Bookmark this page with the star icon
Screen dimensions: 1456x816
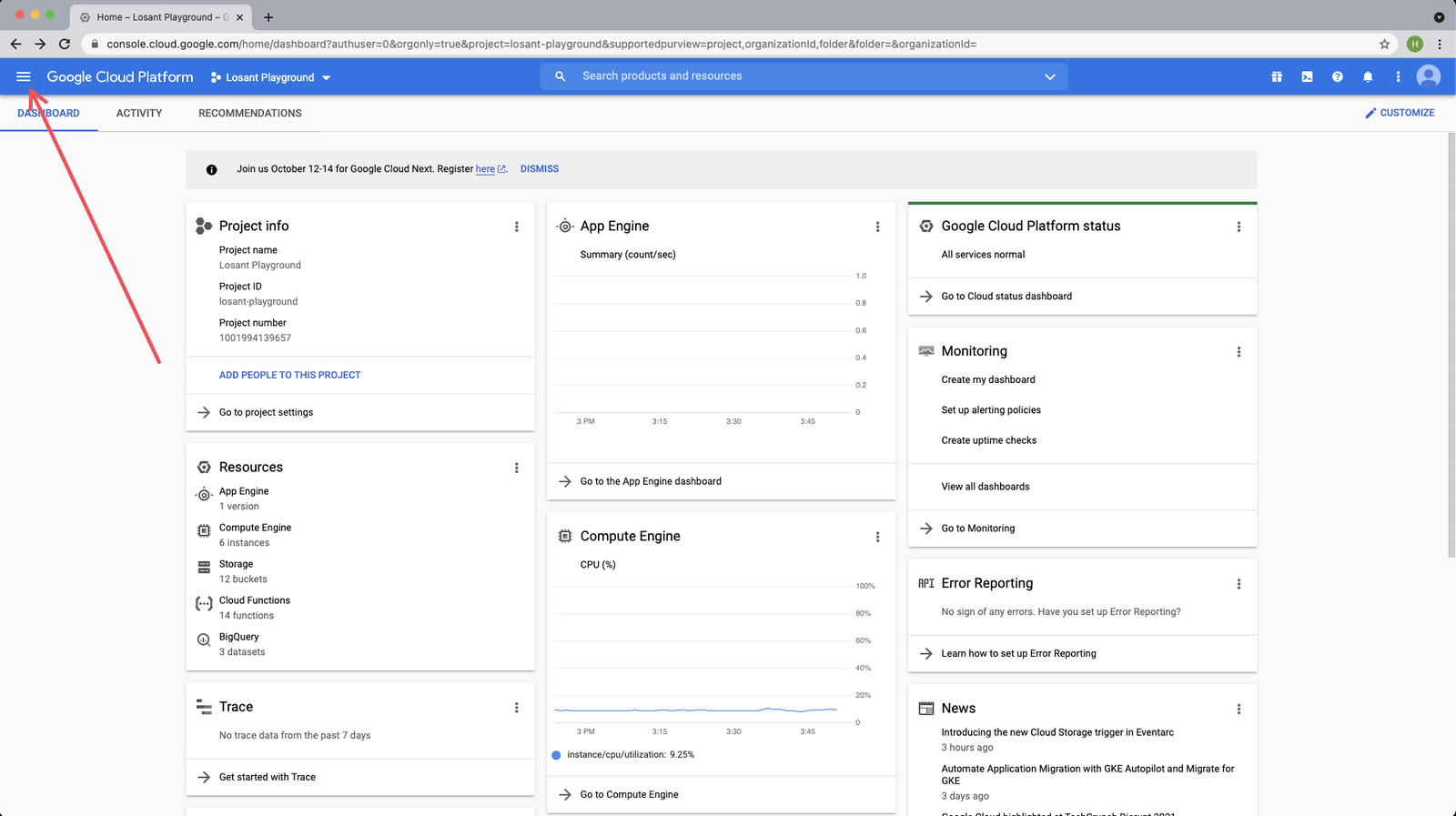click(1384, 44)
